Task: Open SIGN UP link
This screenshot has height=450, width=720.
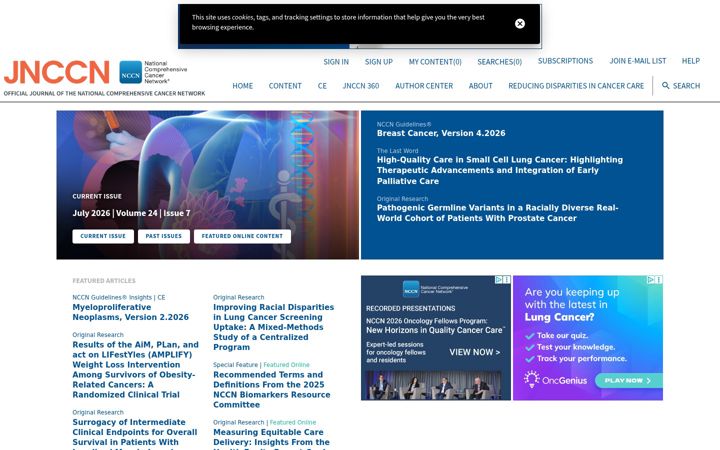Action: pos(378,62)
